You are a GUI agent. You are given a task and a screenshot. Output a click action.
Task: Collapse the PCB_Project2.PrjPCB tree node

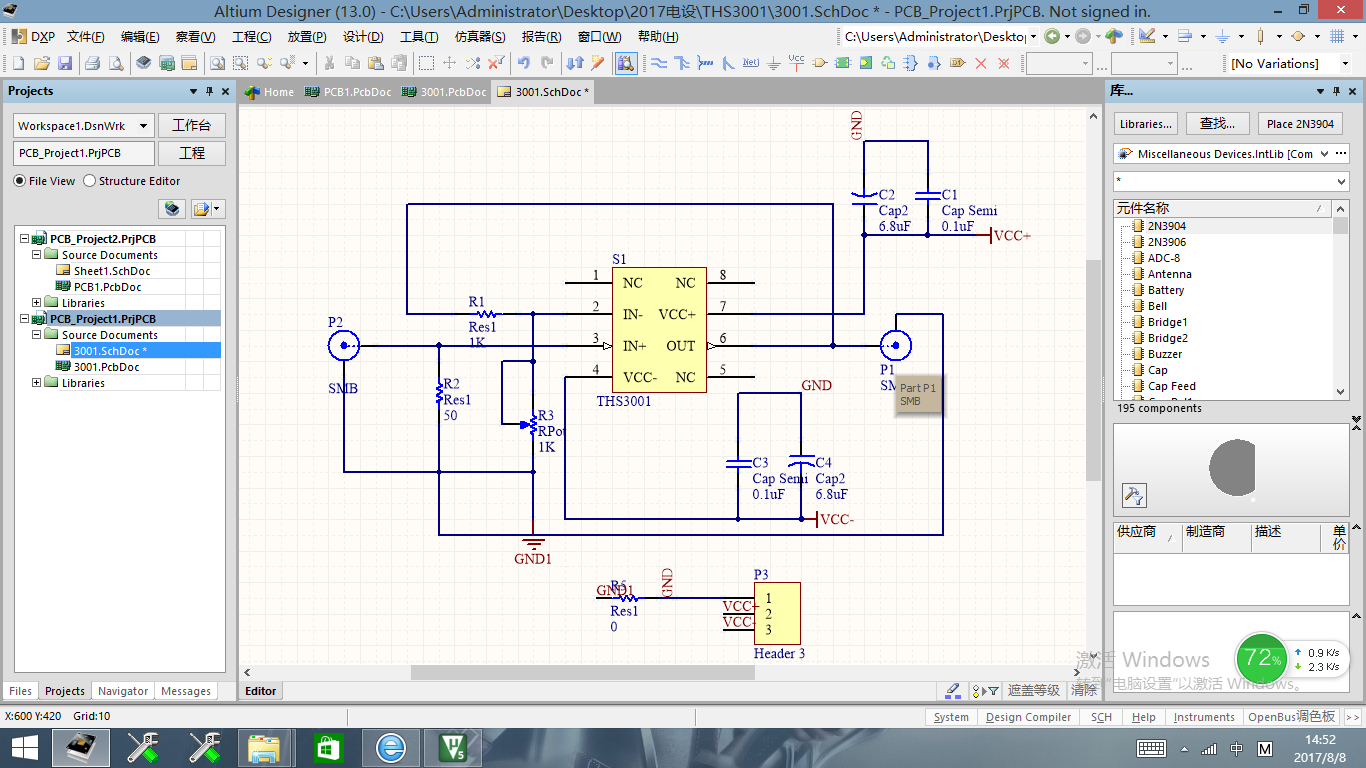(25, 239)
